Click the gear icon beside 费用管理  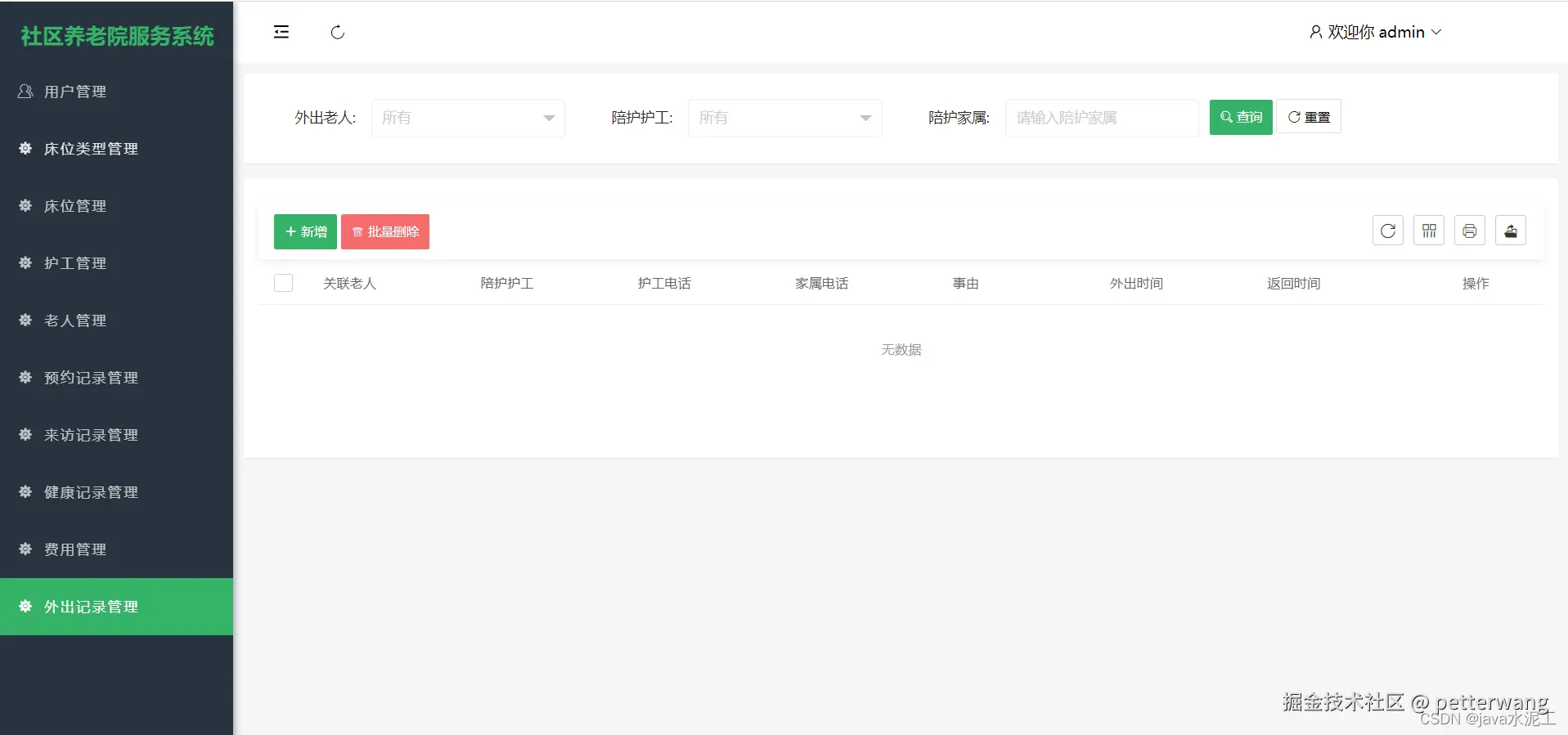[25, 549]
